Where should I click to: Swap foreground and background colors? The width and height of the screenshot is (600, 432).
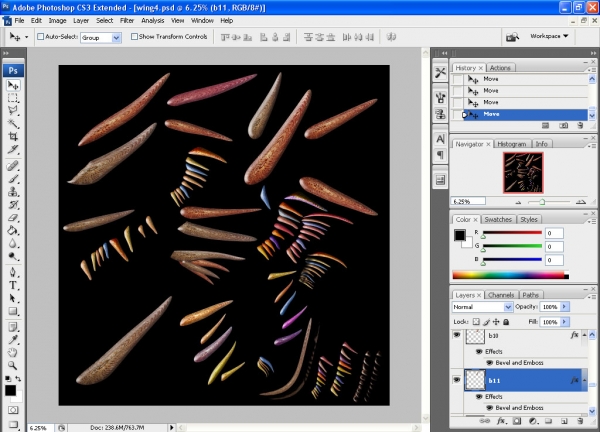(x=18, y=378)
